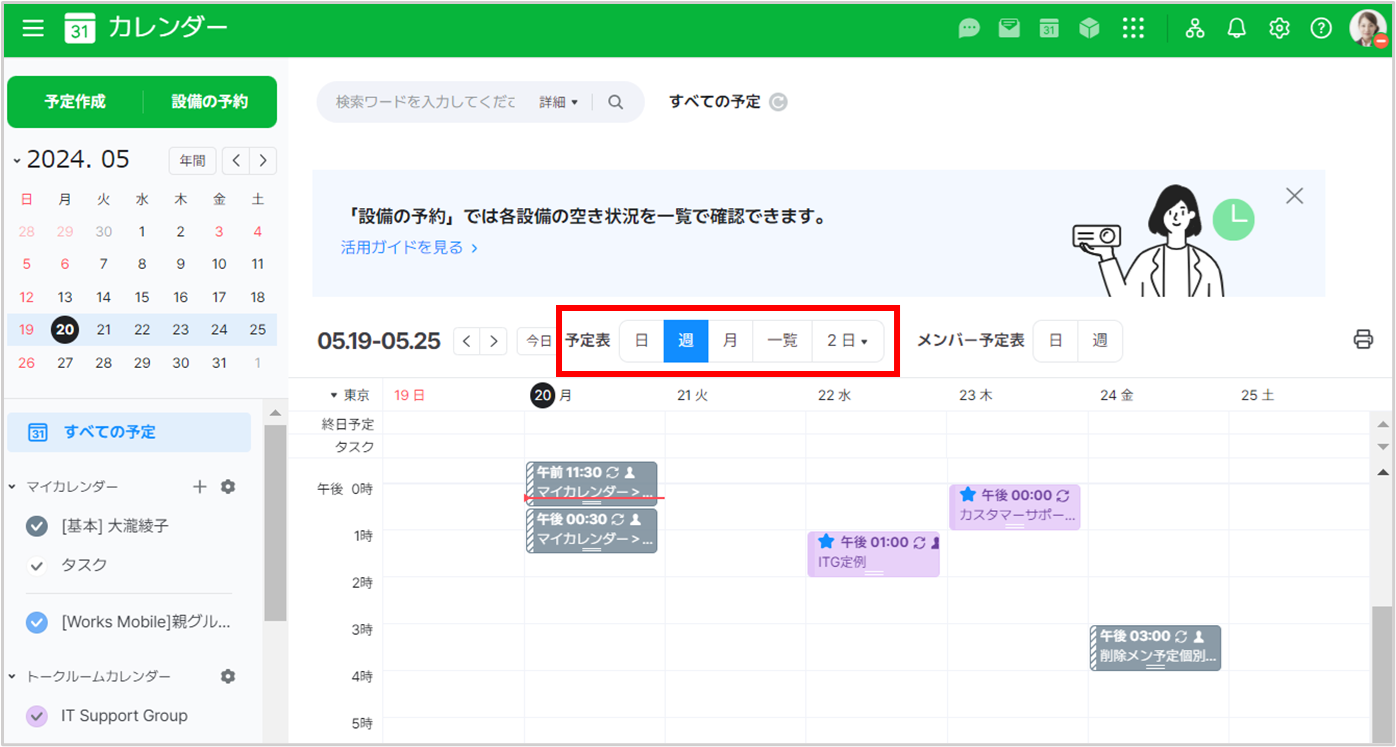Viewport: 1396px width, 747px height.
Task: Toggle the [基本] 大瀧綾子 calendar checkbox
Action: pos(37,526)
